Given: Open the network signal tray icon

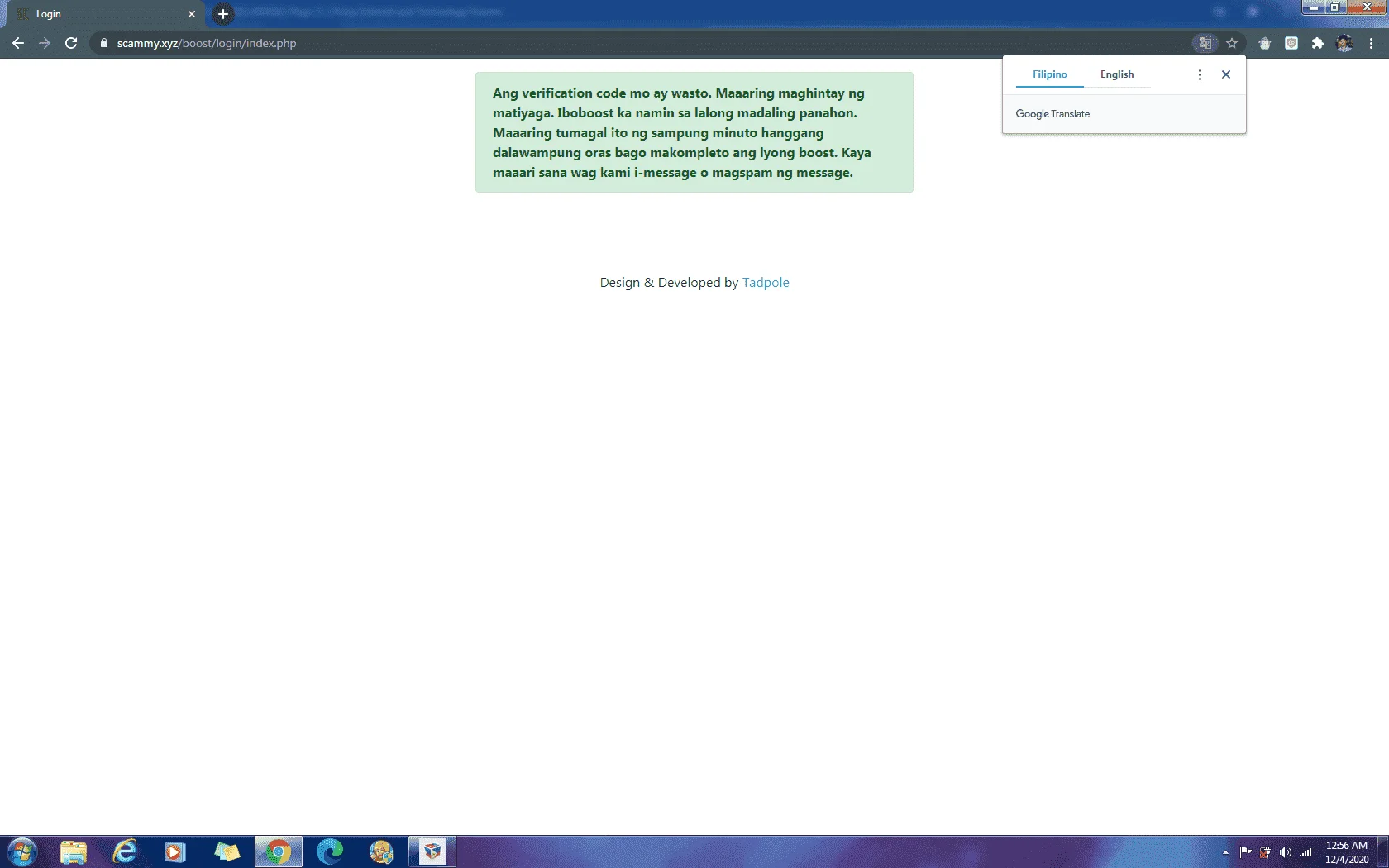Looking at the screenshot, I should click(x=1305, y=852).
